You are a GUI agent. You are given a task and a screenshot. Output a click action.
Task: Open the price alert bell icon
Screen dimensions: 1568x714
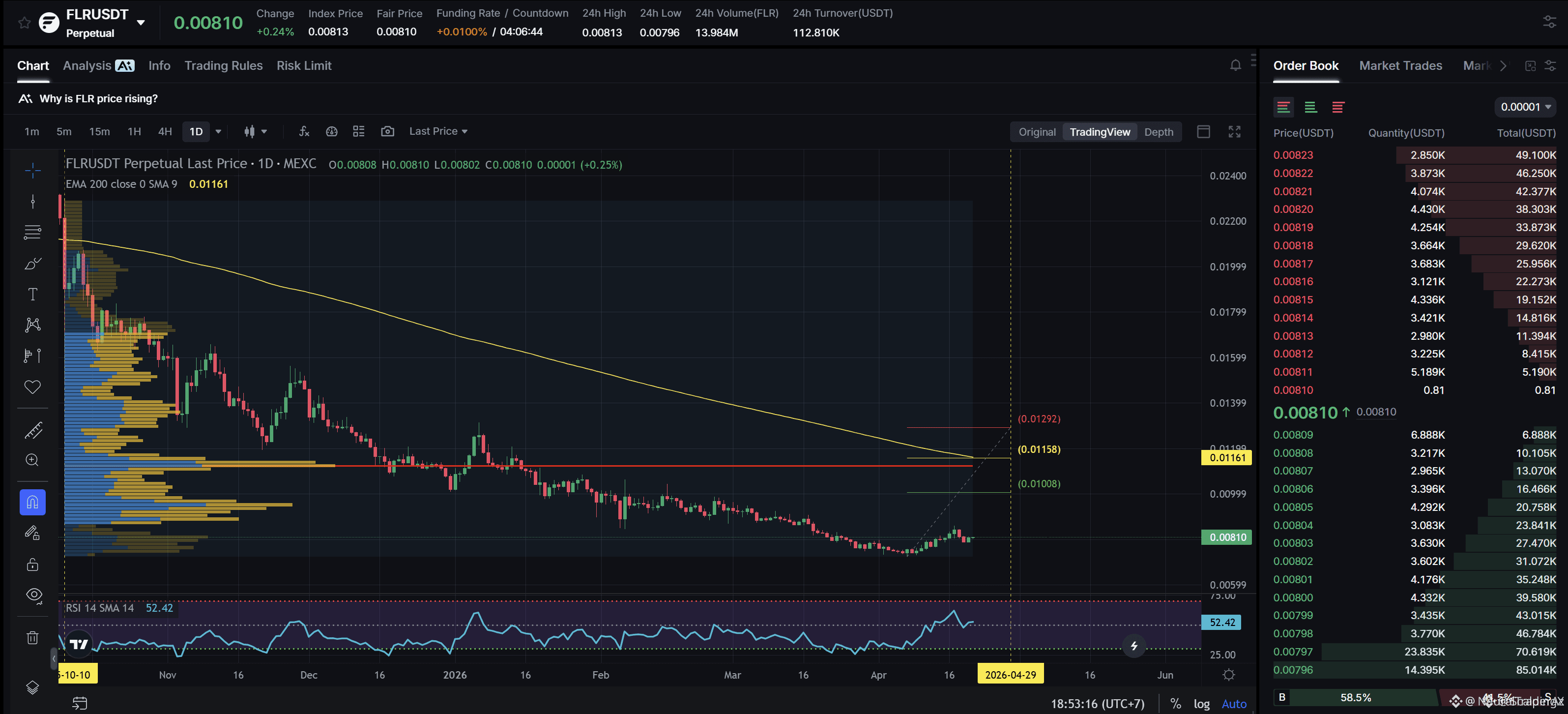[1235, 65]
